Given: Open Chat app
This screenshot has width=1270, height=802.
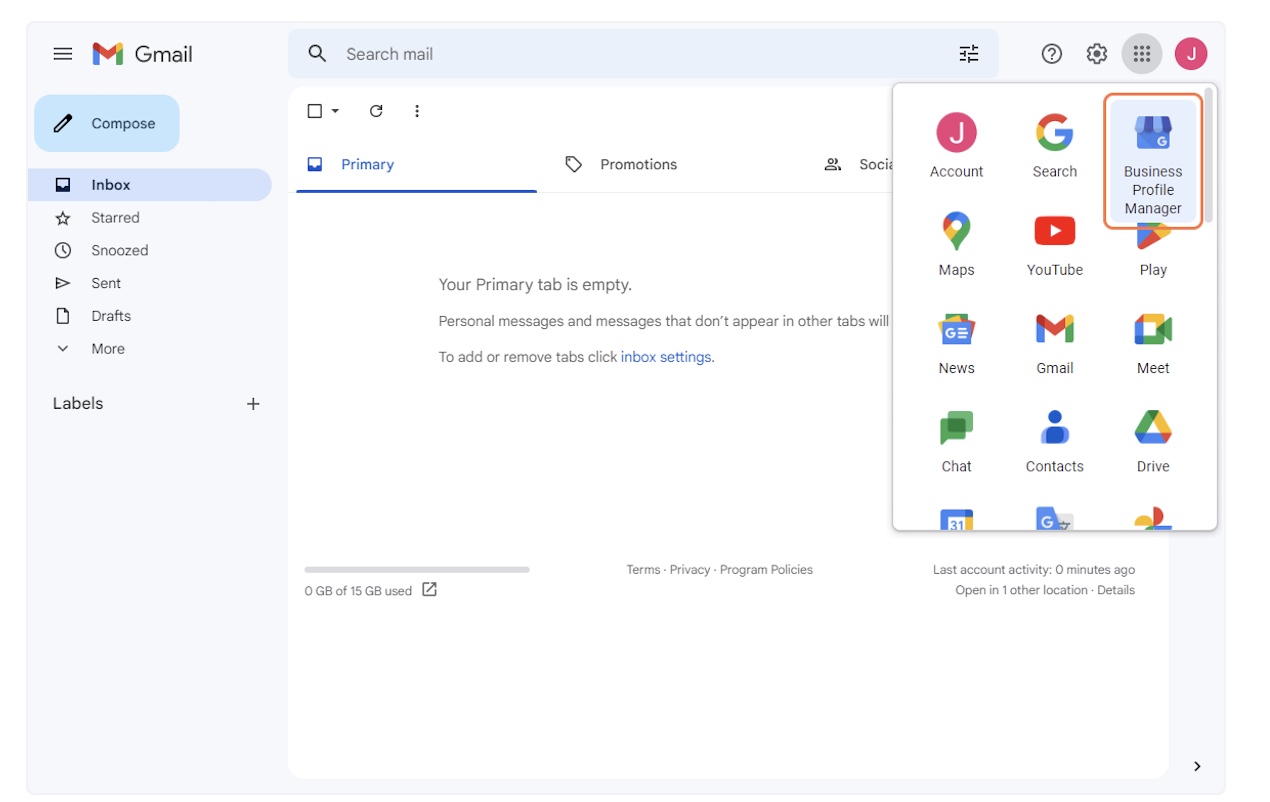Looking at the screenshot, I should point(957,440).
